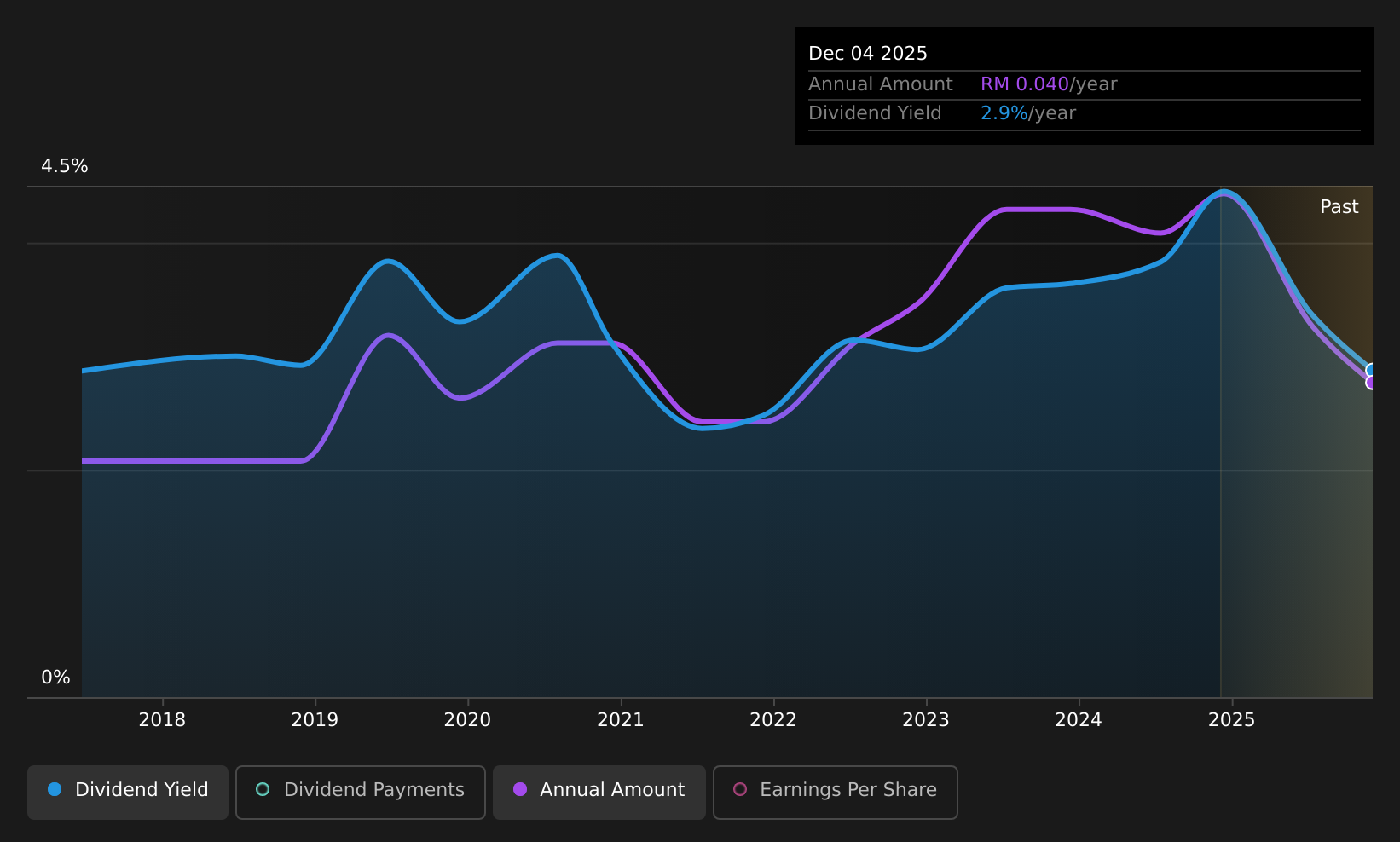
Task: Click the teal Dividend Payments legend circle
Action: tap(263, 789)
